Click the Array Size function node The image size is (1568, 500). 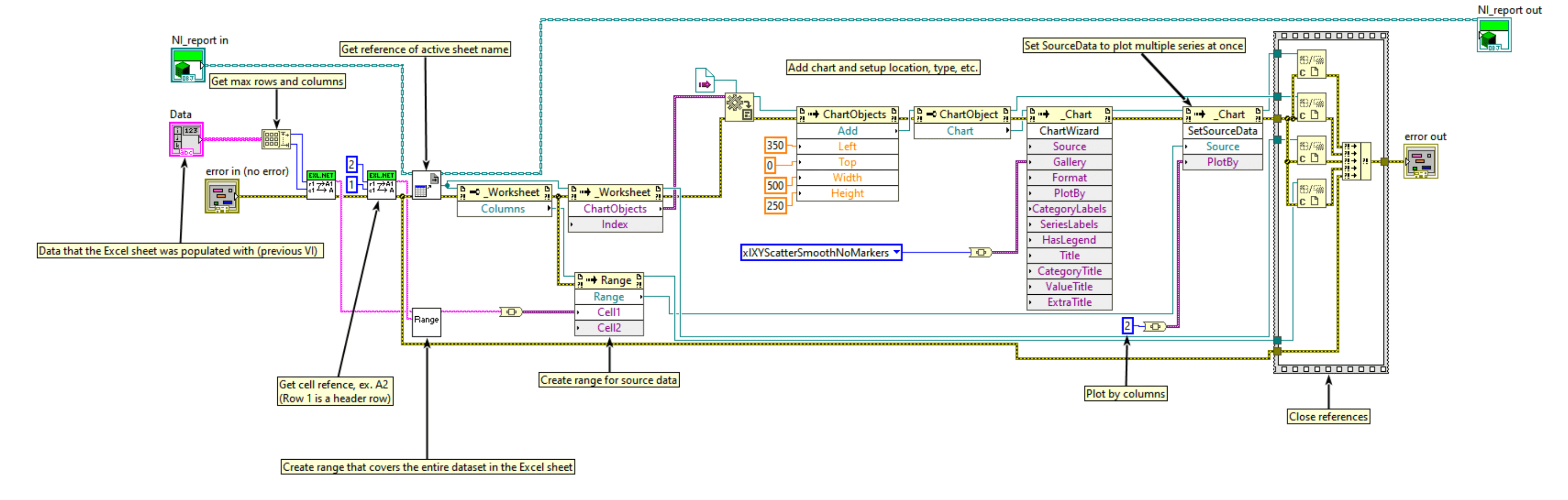click(276, 139)
